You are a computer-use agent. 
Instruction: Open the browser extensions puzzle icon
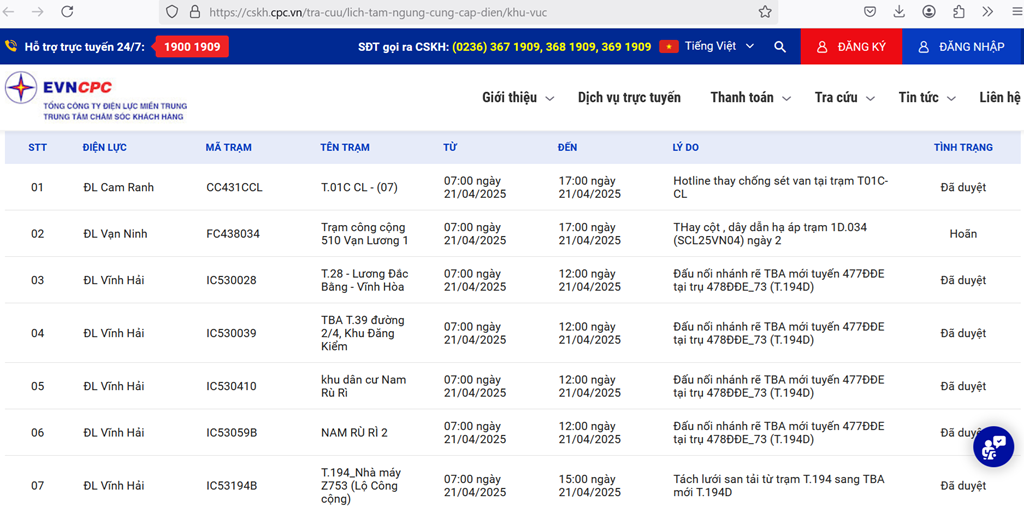pyautogui.click(x=959, y=12)
